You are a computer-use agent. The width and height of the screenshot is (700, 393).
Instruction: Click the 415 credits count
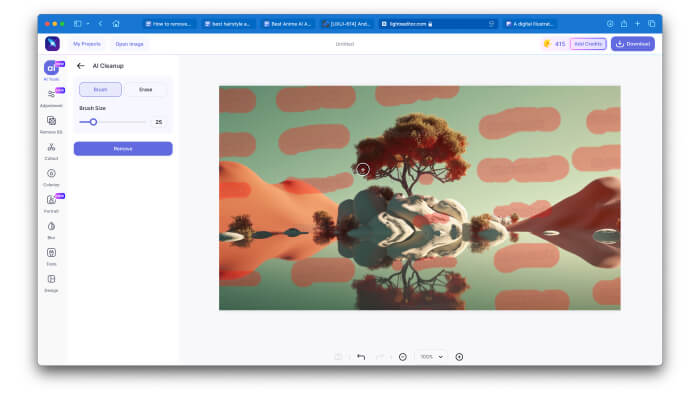pos(560,44)
